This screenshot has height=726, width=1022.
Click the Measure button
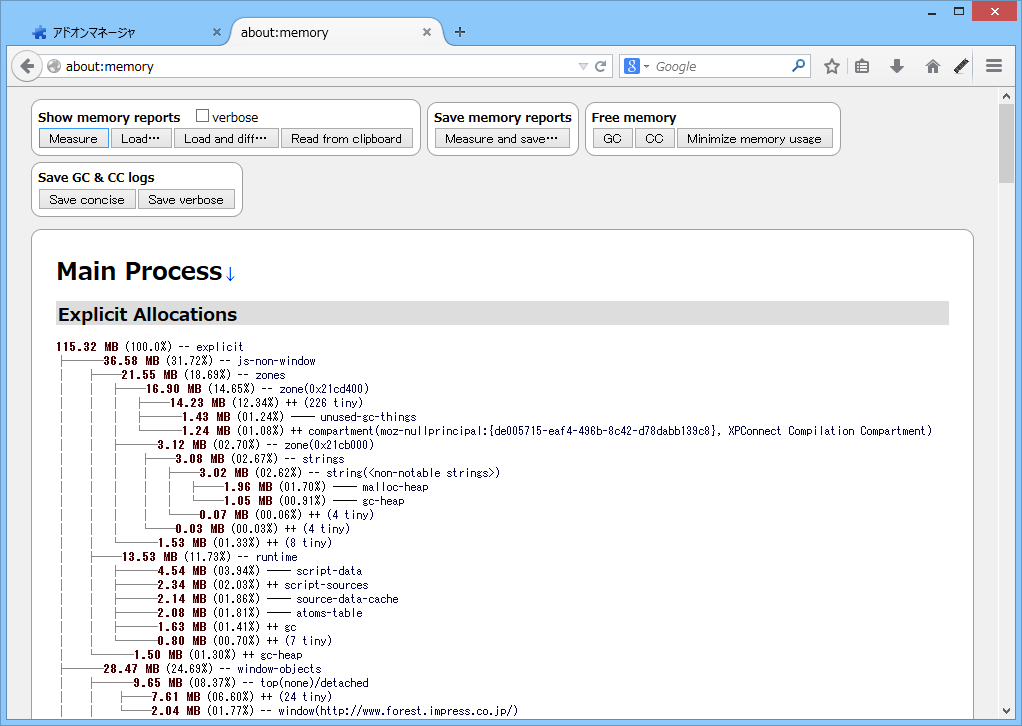pyautogui.click(x=73, y=138)
